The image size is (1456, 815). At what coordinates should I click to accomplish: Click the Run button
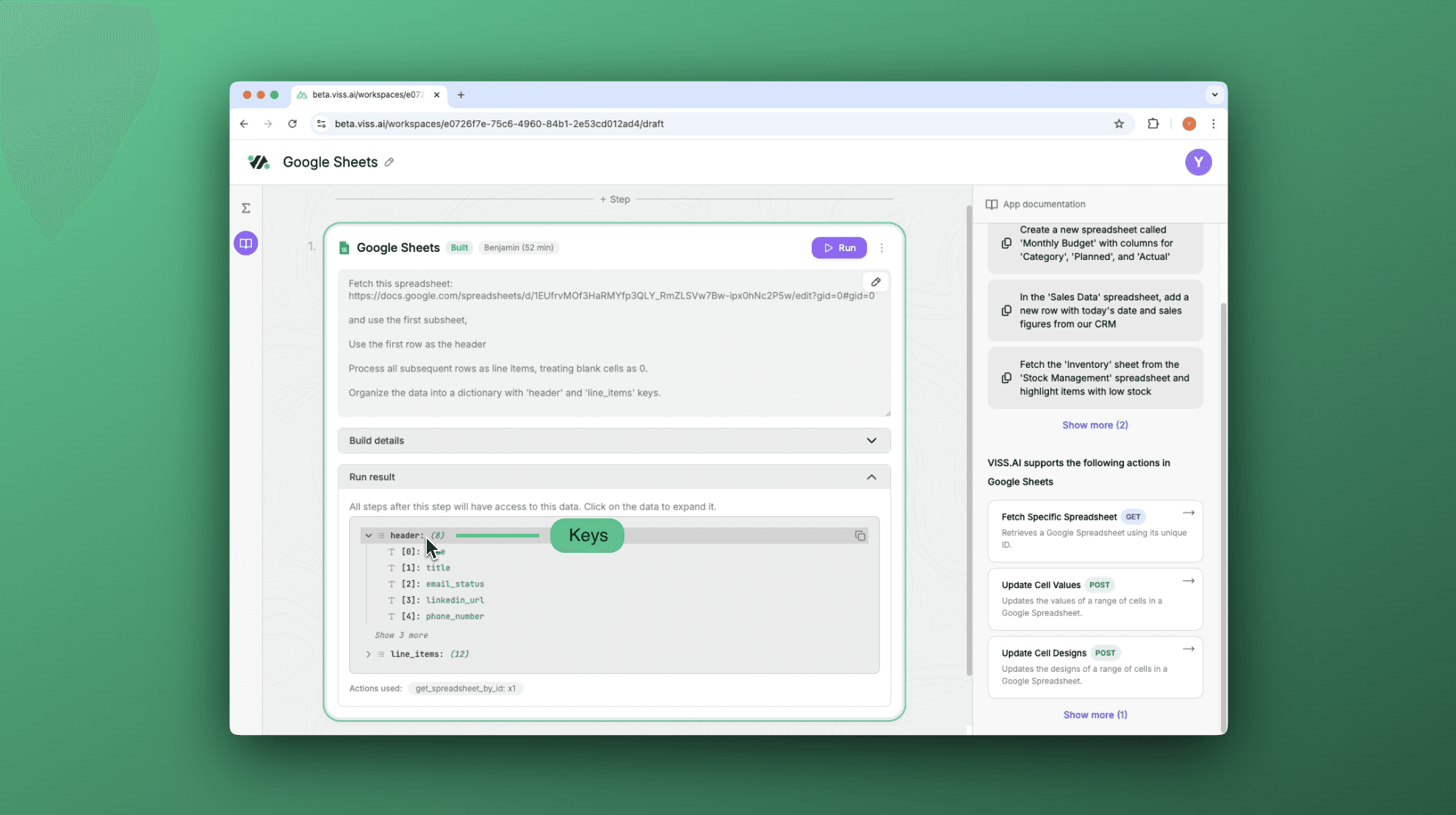[839, 247]
